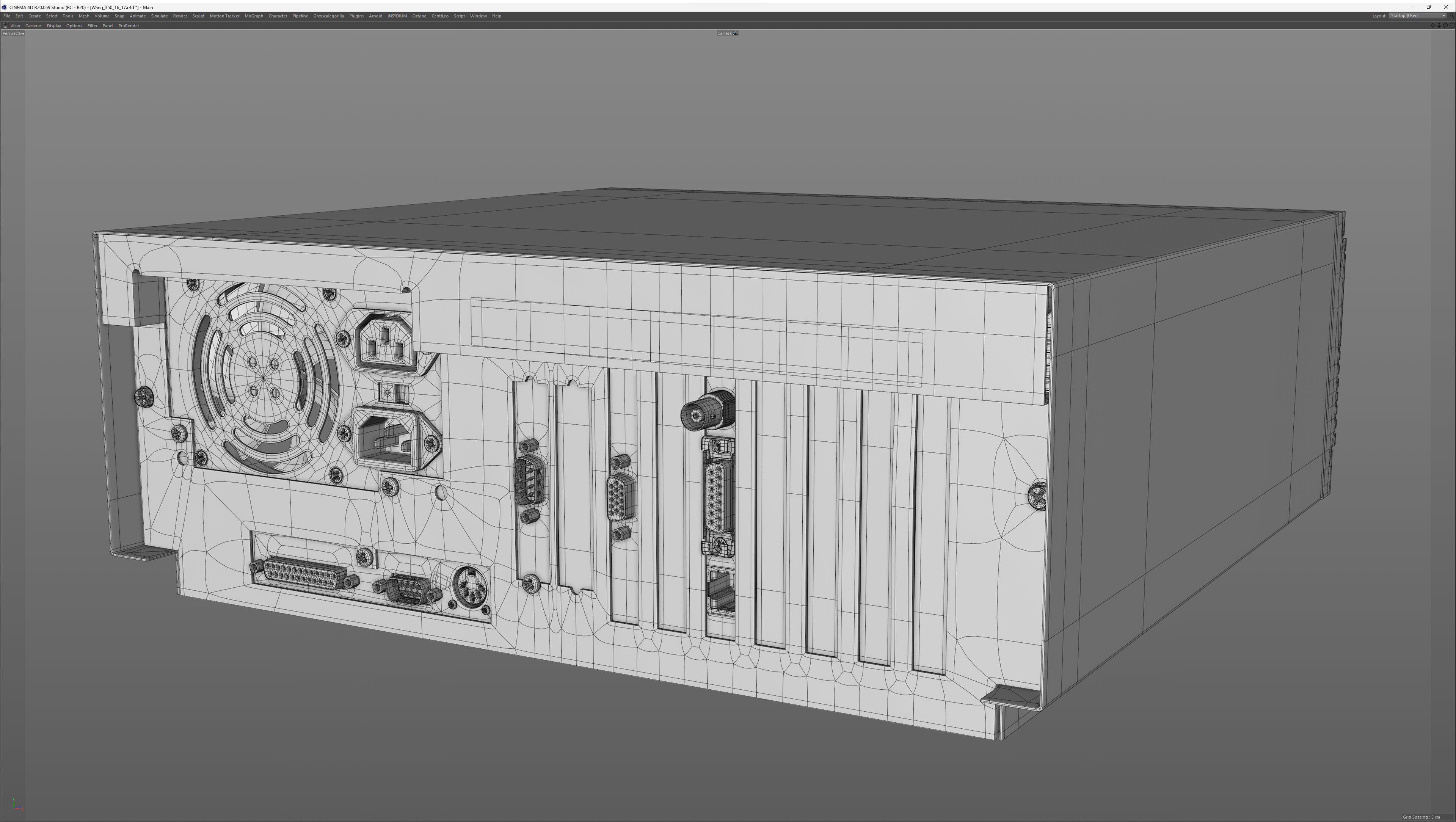Click the magnifier search icon beside Layout

1451,16
